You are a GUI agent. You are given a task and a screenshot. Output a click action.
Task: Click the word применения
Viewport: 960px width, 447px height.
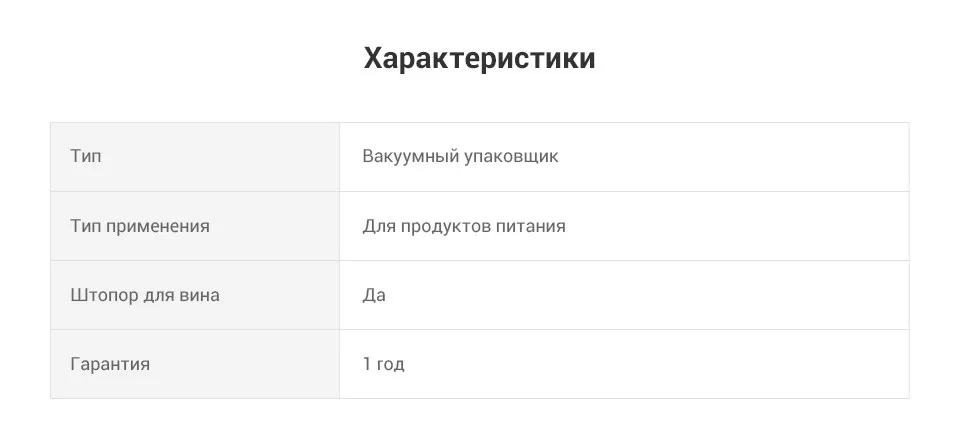point(158,226)
